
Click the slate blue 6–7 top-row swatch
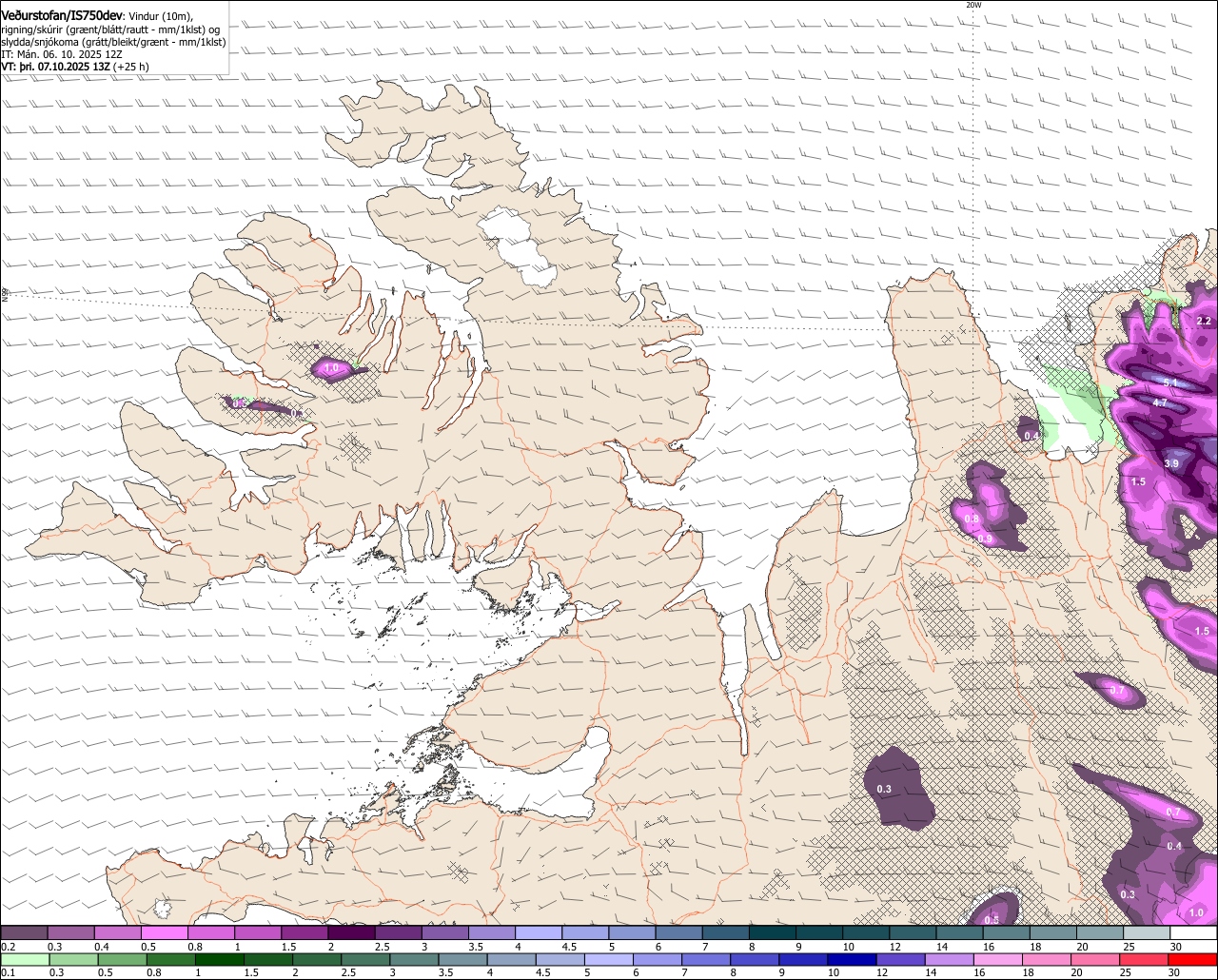tap(679, 932)
